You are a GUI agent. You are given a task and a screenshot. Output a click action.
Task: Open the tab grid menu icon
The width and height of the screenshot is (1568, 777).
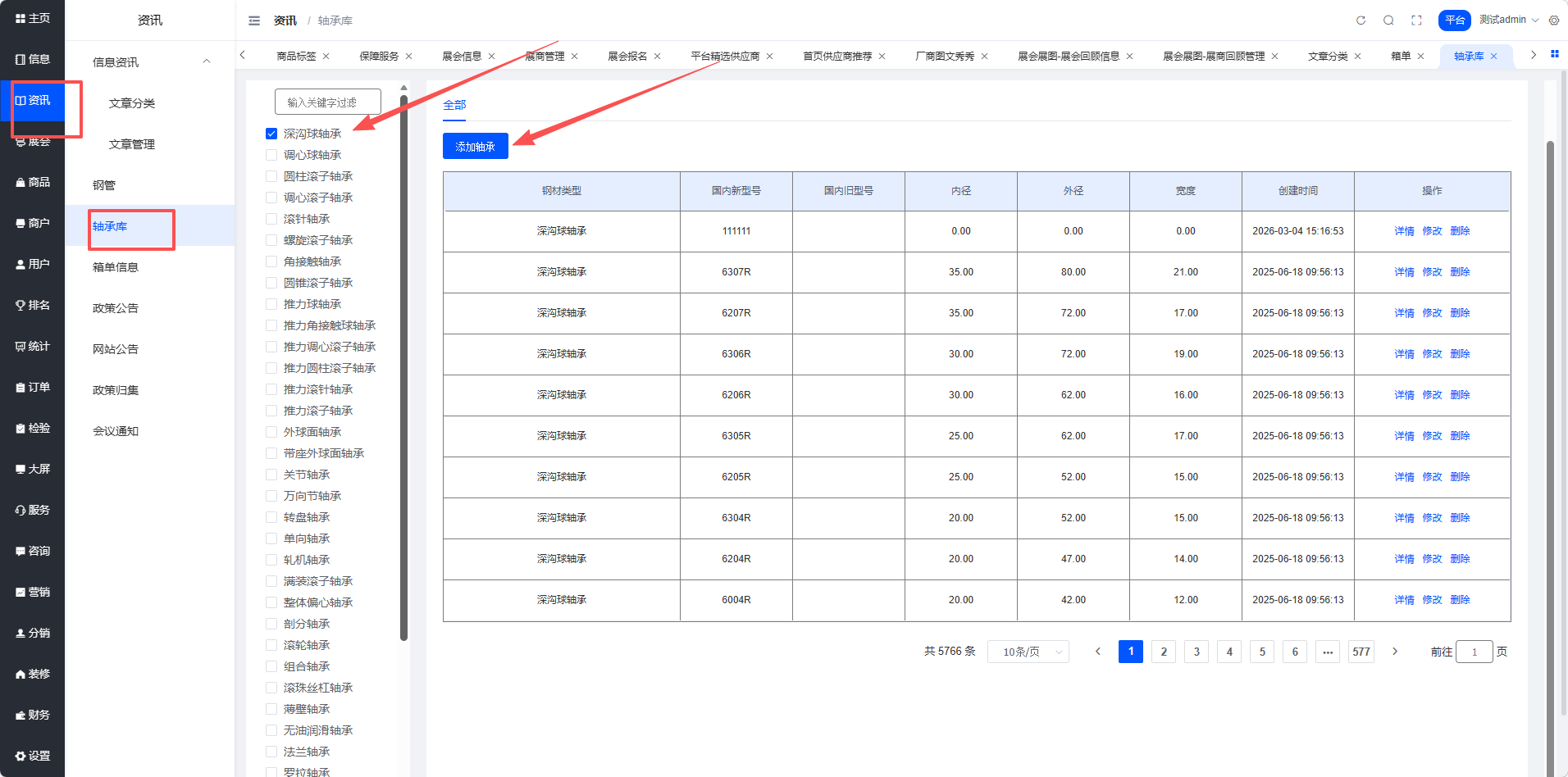click(x=1554, y=54)
